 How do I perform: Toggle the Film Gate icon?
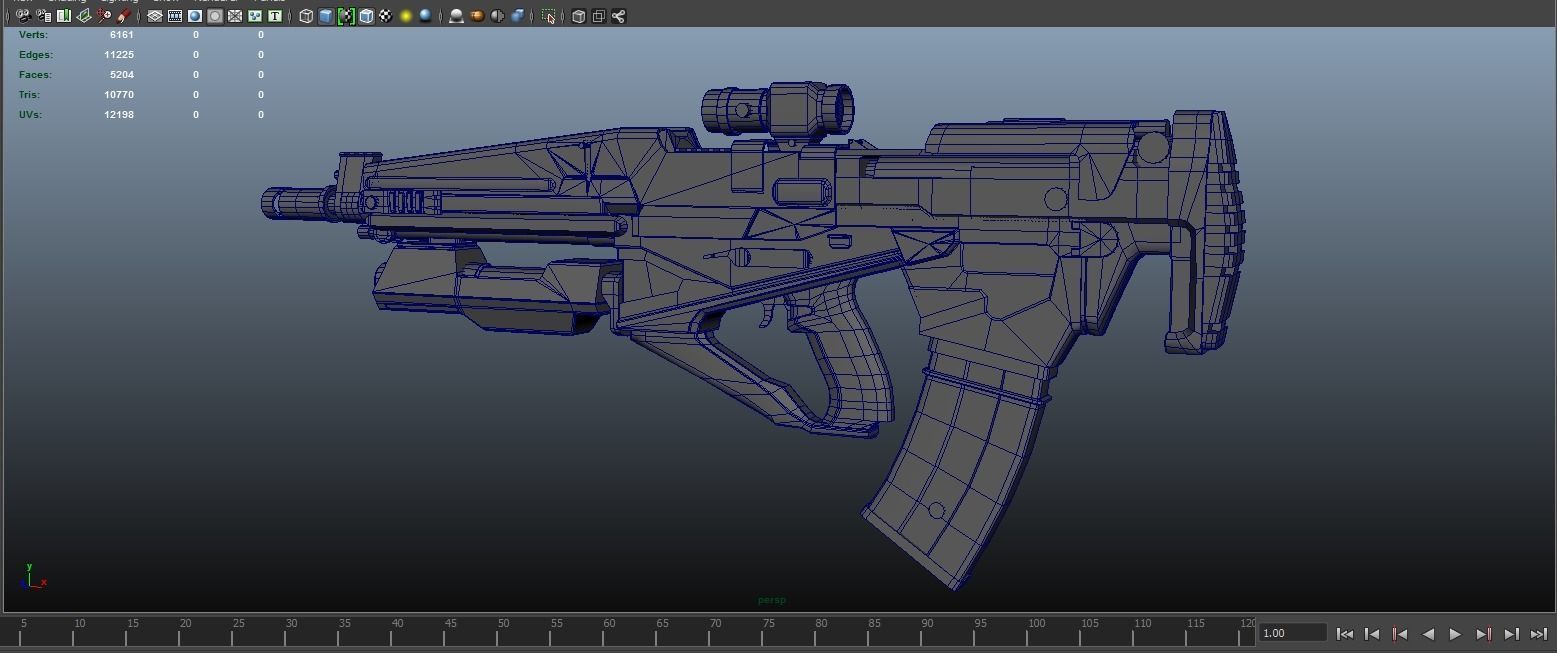pyautogui.click(x=175, y=16)
